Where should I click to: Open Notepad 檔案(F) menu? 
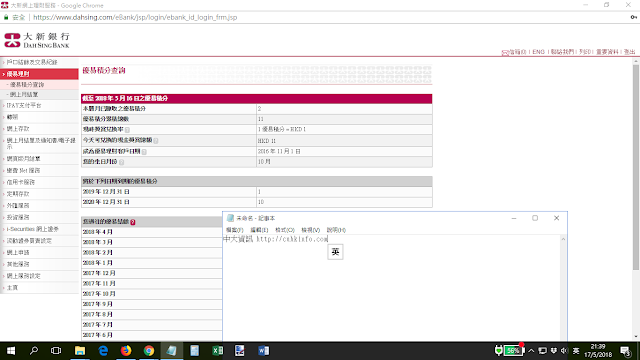(234, 230)
